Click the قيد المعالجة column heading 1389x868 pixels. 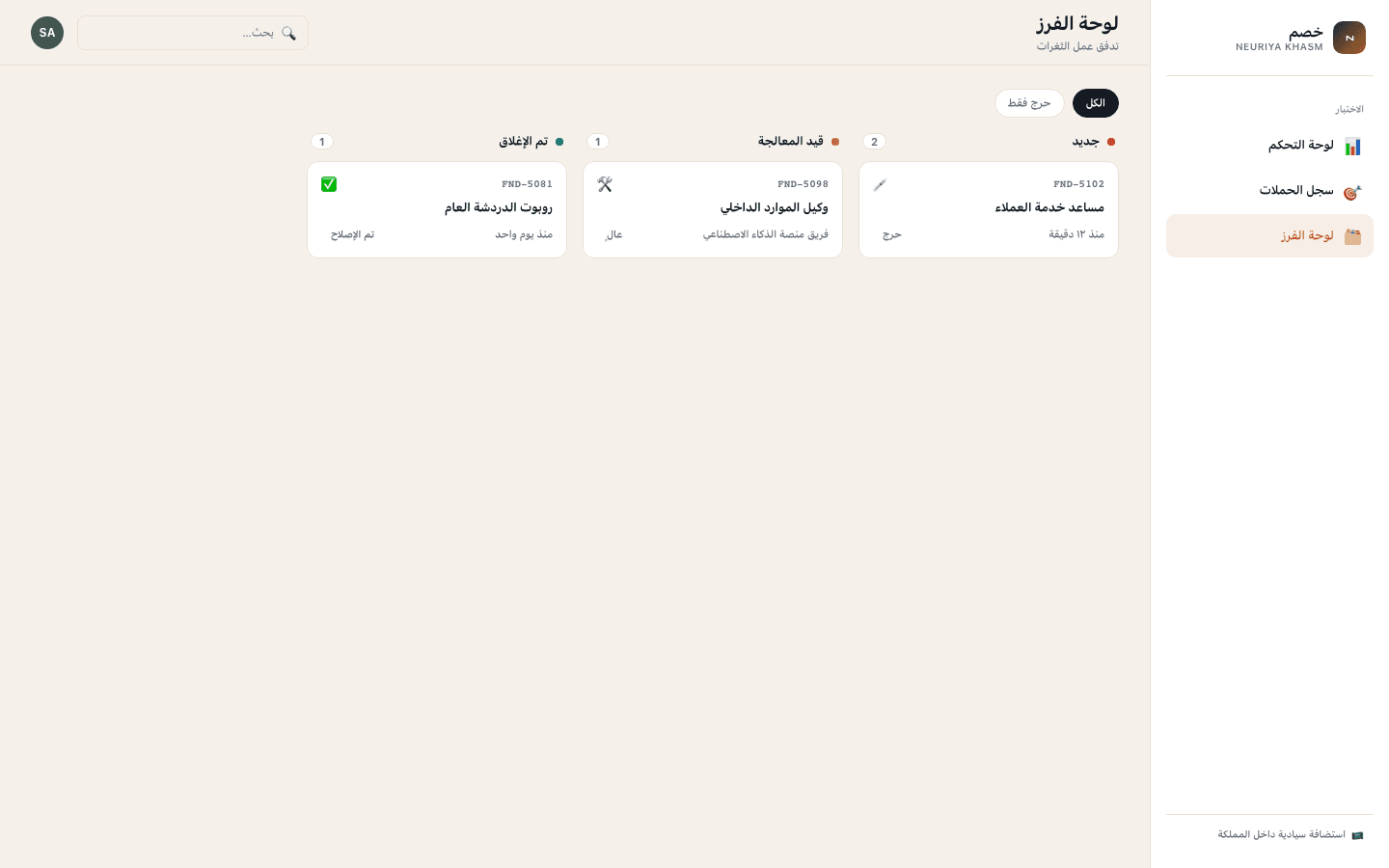click(x=791, y=142)
